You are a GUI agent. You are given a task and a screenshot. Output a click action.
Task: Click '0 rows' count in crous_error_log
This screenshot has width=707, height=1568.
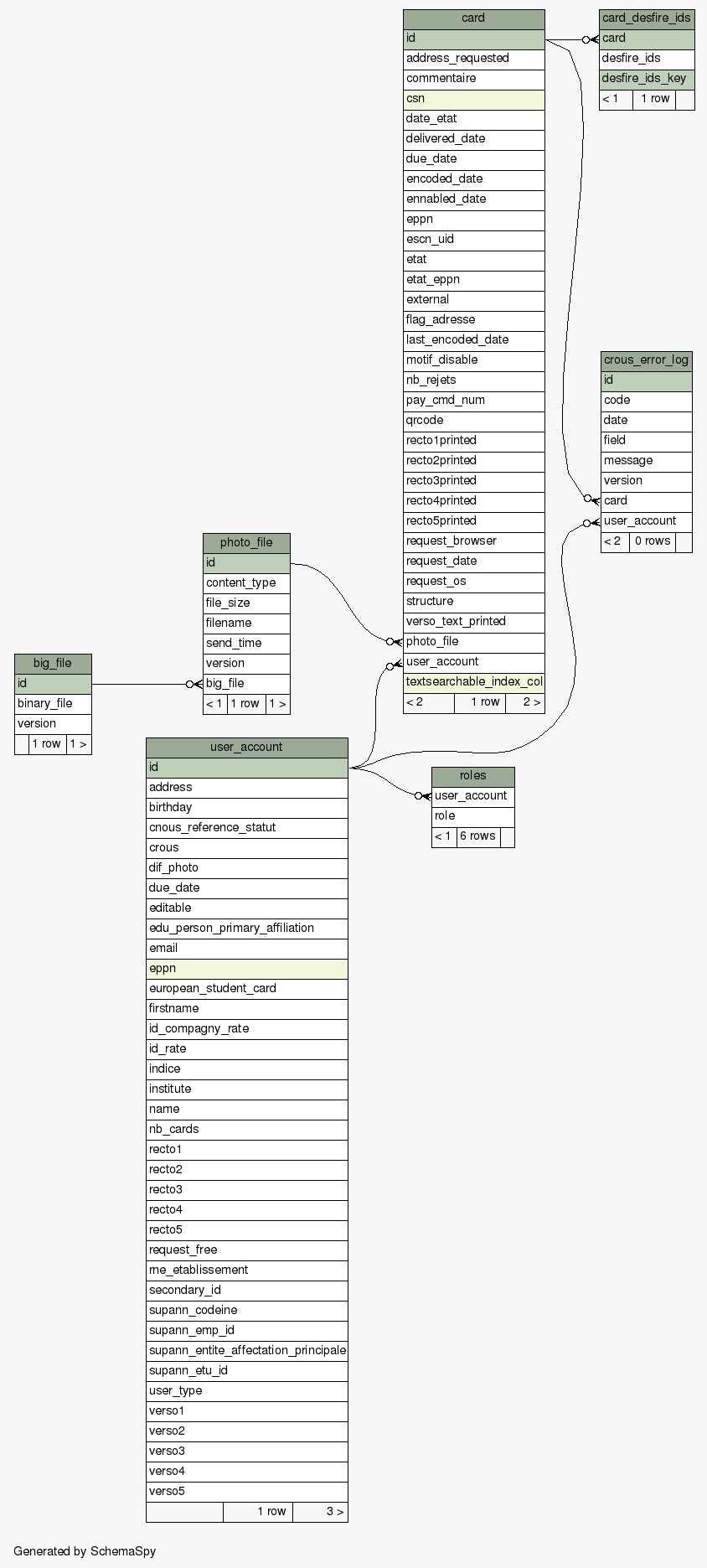653,541
